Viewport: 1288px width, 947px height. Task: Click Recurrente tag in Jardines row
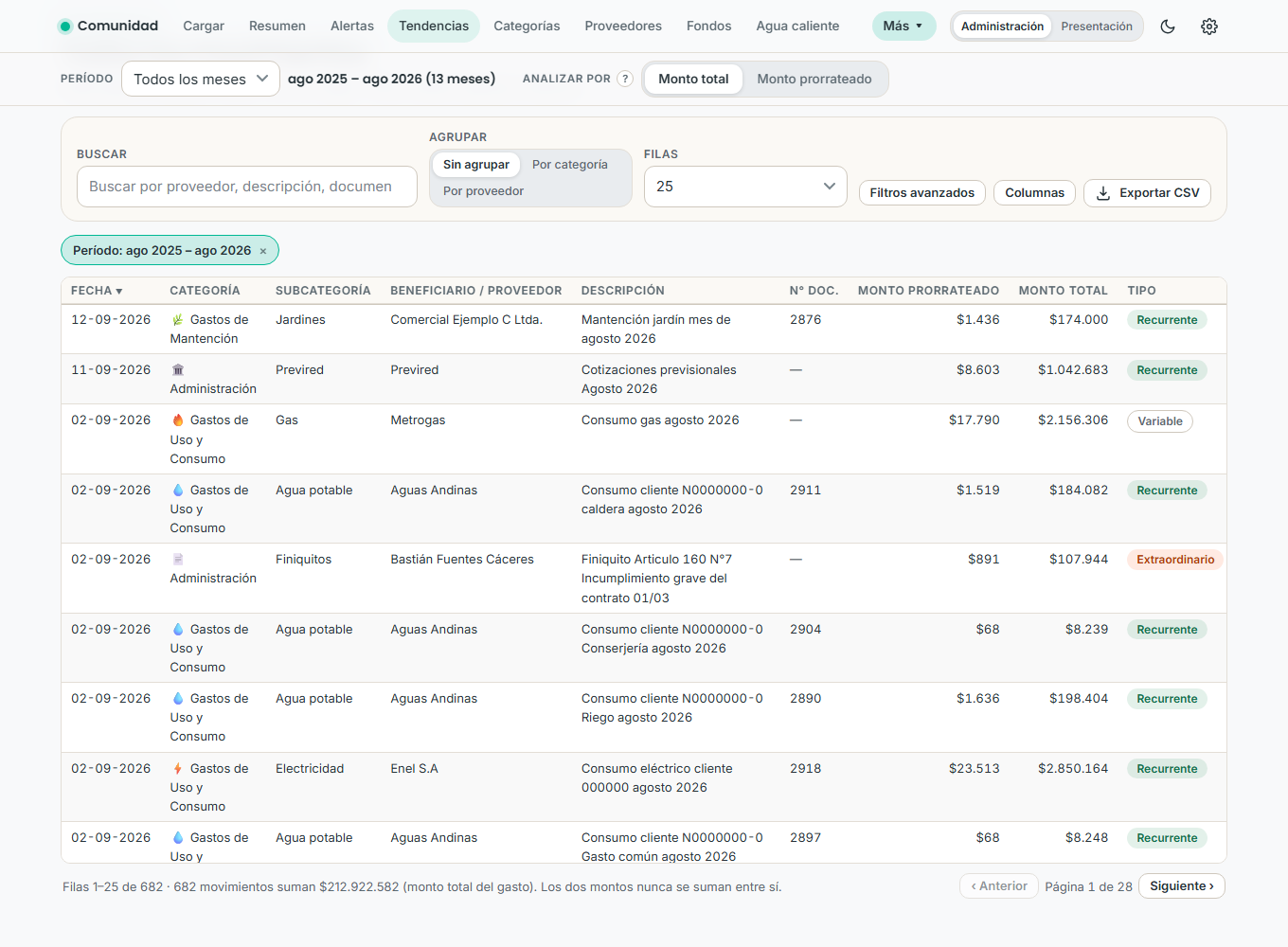[x=1167, y=320]
